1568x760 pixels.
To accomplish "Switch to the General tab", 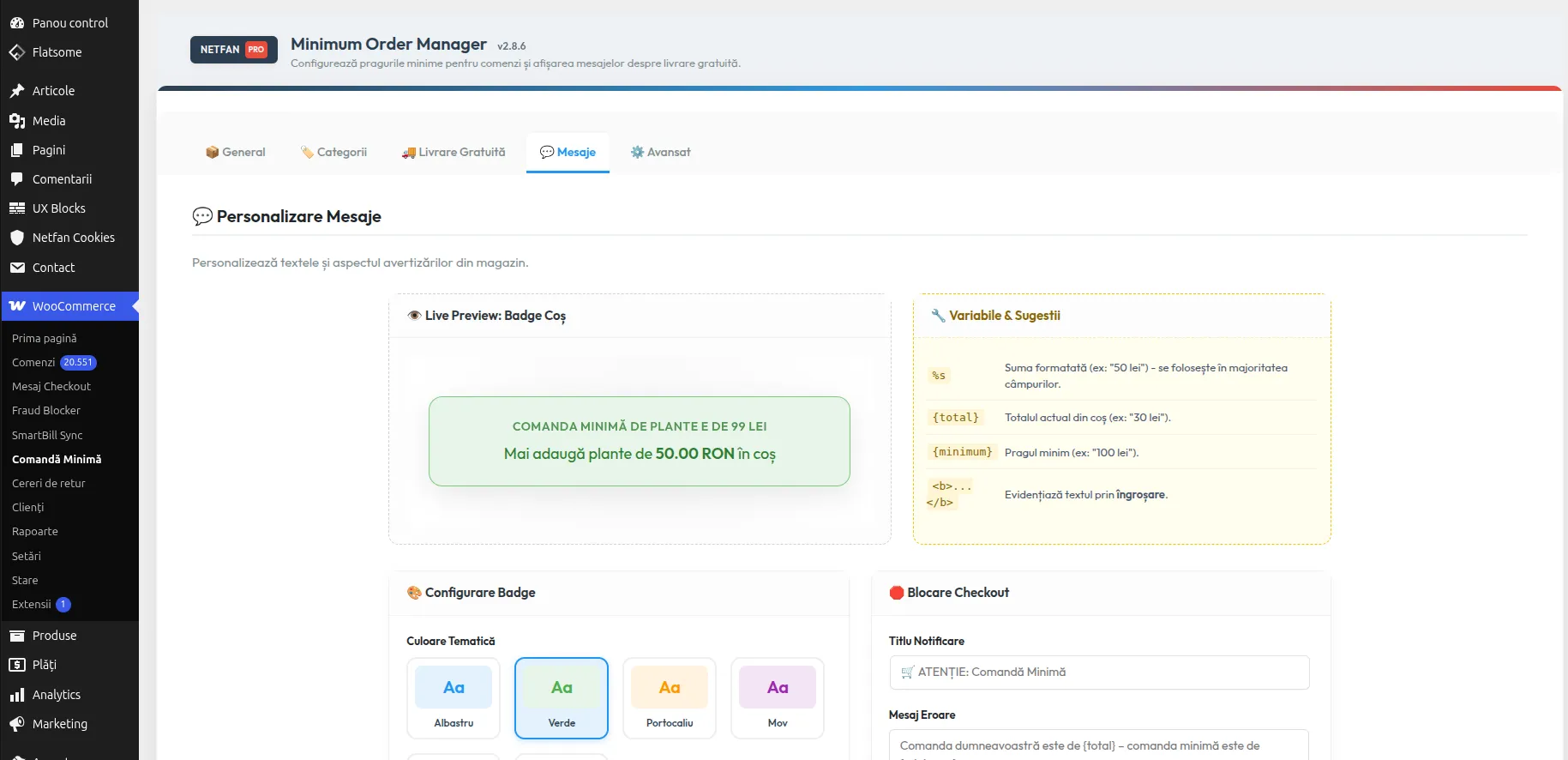I will pos(236,152).
